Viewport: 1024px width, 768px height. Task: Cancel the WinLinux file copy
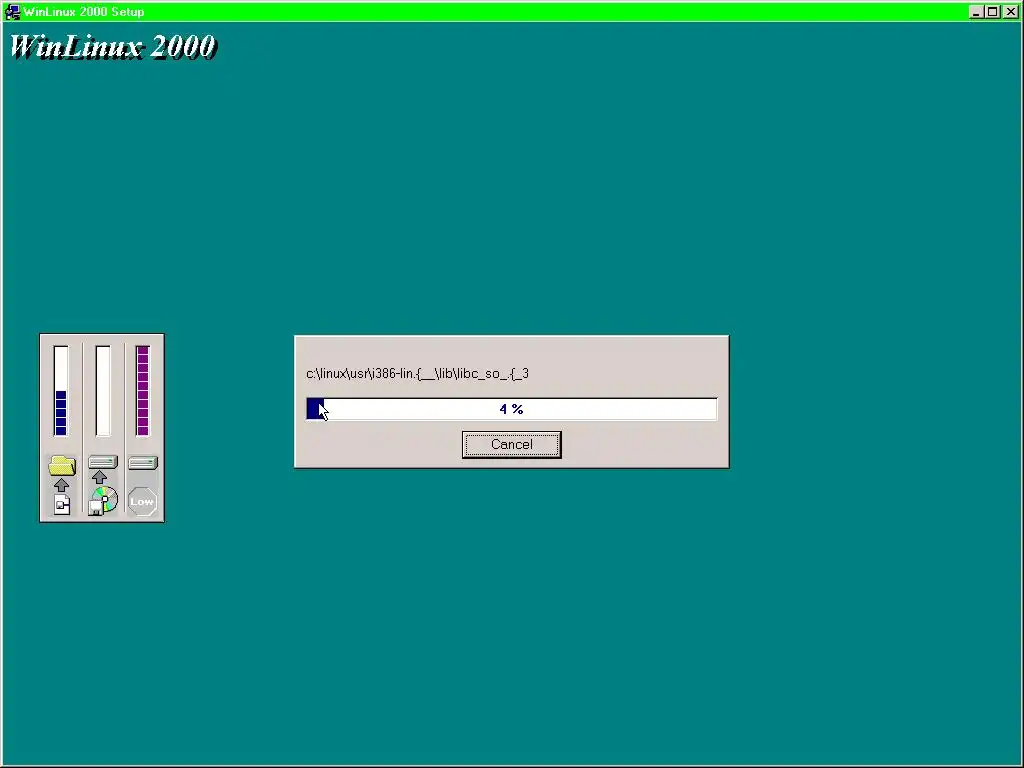(x=511, y=445)
